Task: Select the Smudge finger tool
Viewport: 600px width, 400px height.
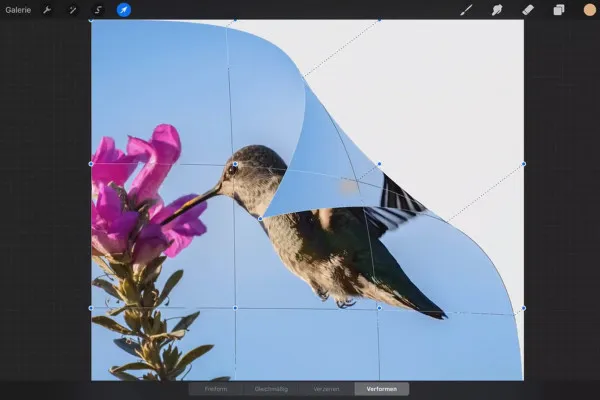Action: pyautogui.click(x=497, y=10)
